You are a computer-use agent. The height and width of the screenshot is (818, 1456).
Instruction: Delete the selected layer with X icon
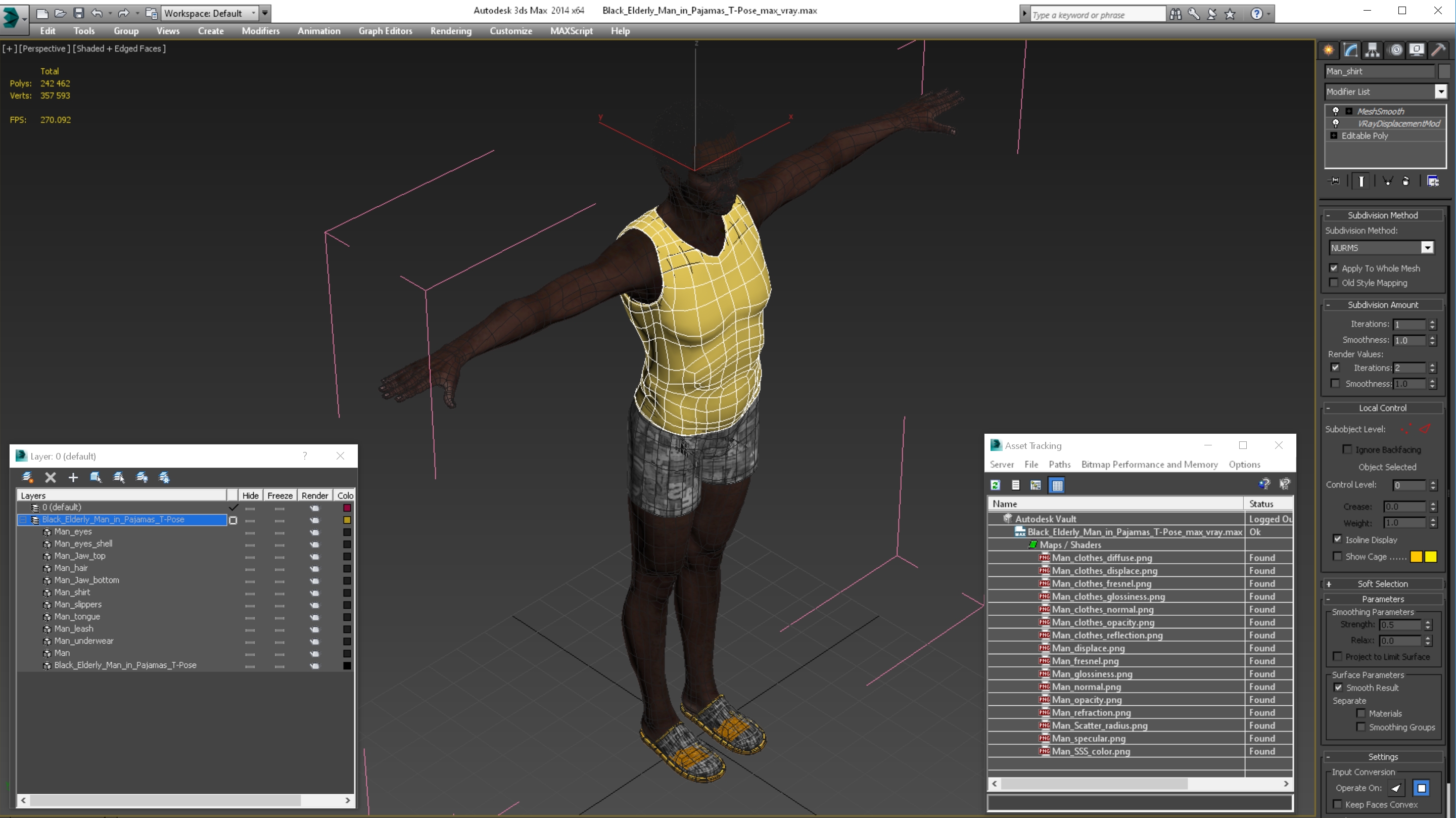(51, 478)
